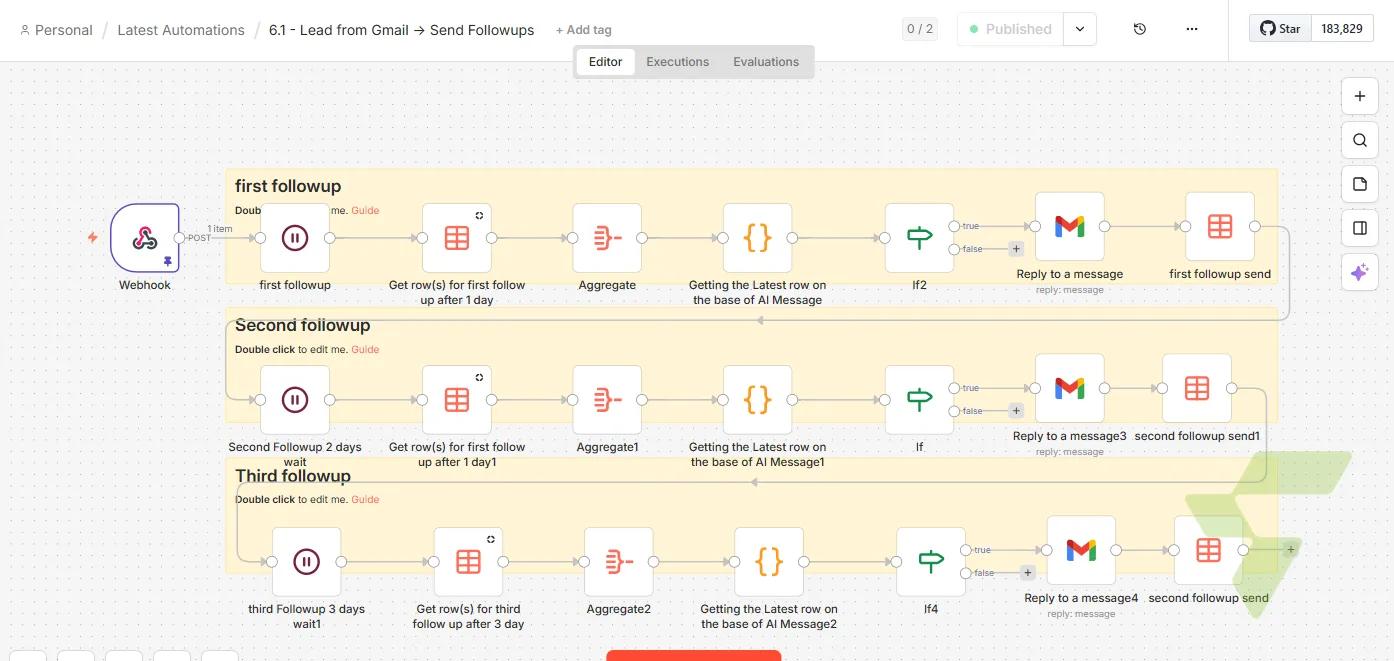Open the Aggregate2 node

[619, 562]
